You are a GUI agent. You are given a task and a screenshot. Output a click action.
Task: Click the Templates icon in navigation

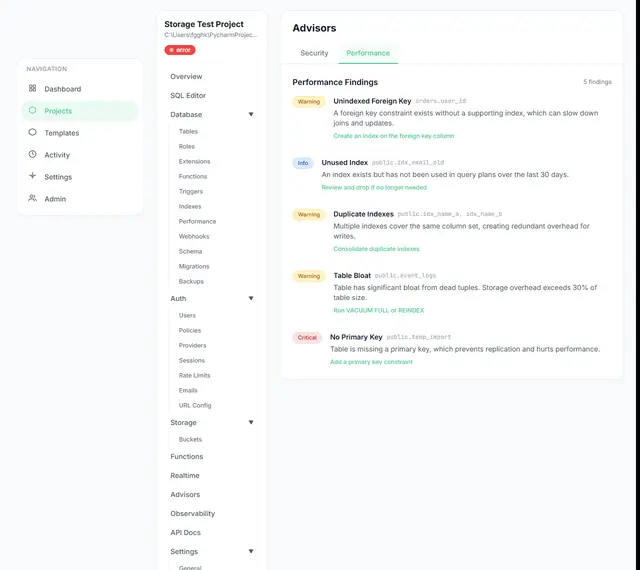coord(33,132)
